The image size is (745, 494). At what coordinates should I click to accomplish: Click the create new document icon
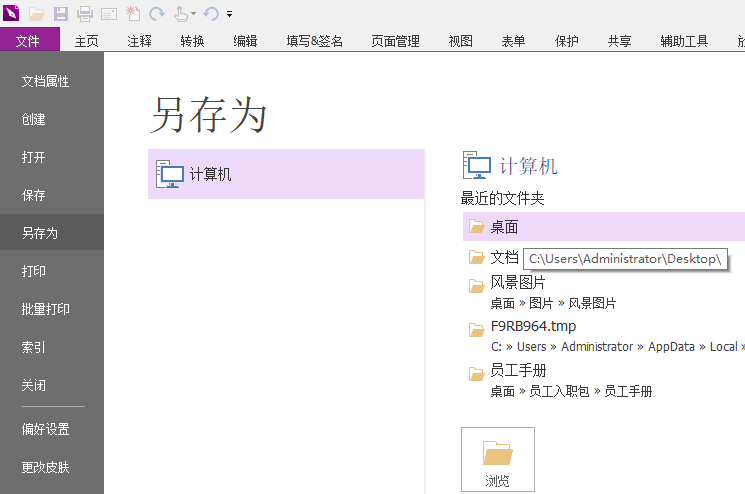(133, 14)
